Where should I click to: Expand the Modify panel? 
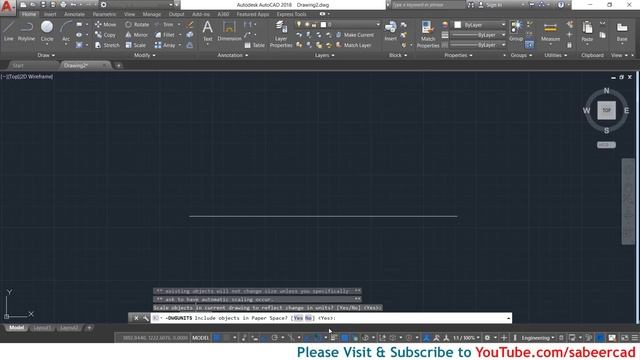coord(144,55)
